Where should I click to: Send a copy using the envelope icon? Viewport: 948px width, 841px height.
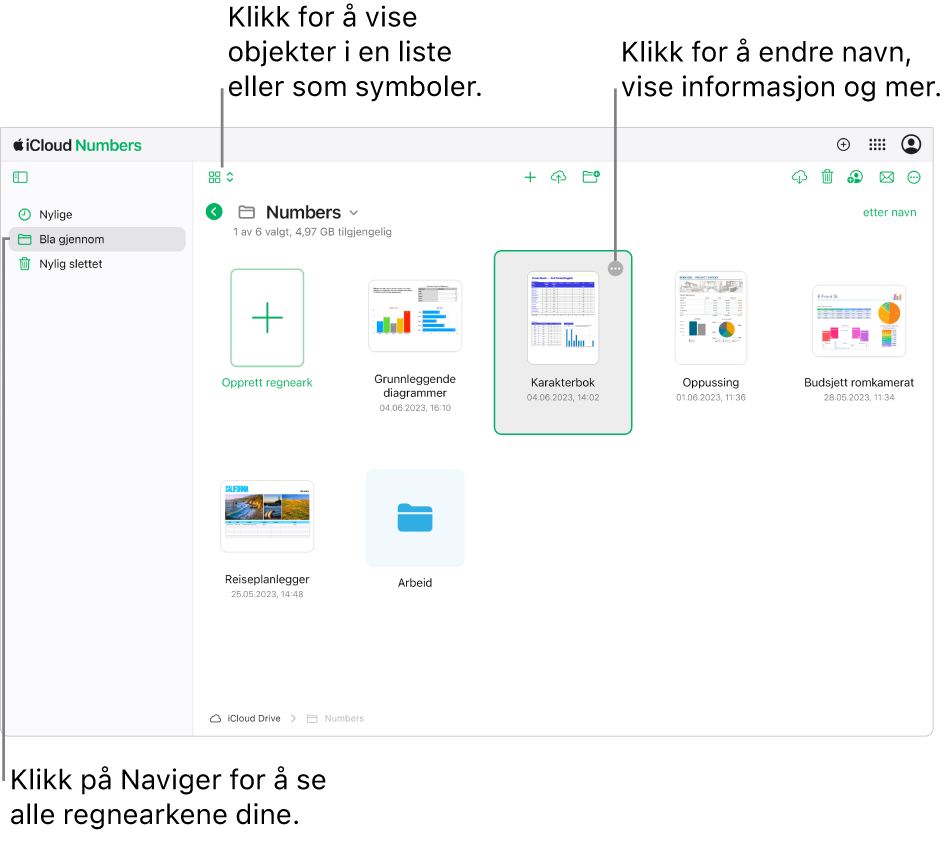(x=886, y=177)
